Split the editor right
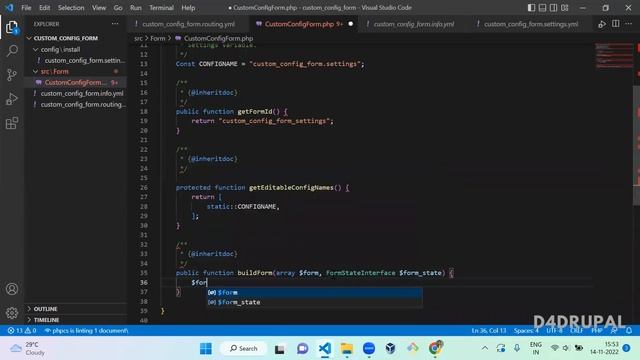 [x=616, y=24]
